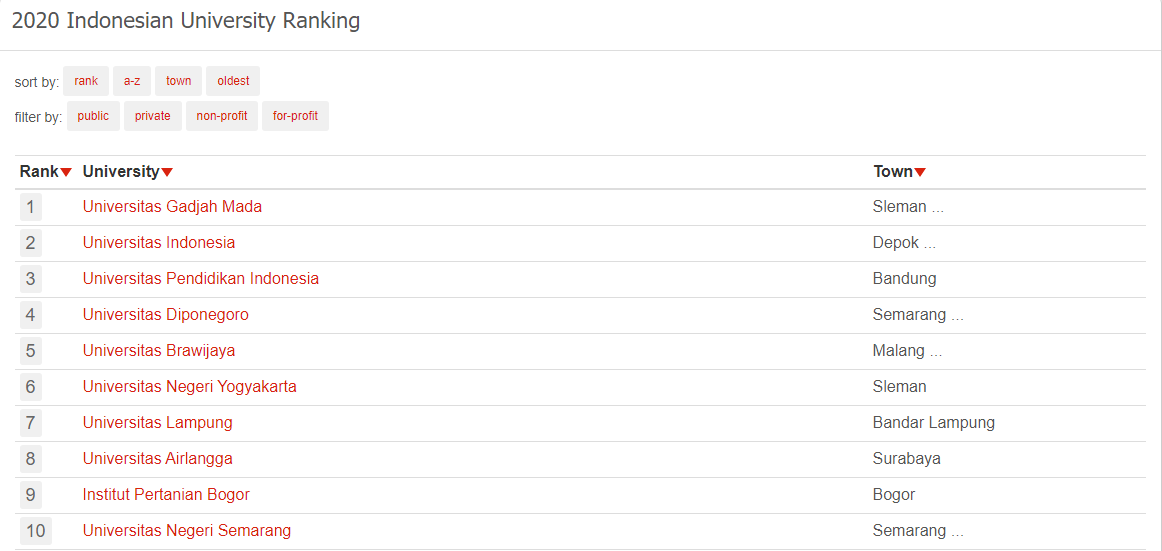Filter list to public universities
This screenshot has width=1162, height=551.
(x=93, y=116)
